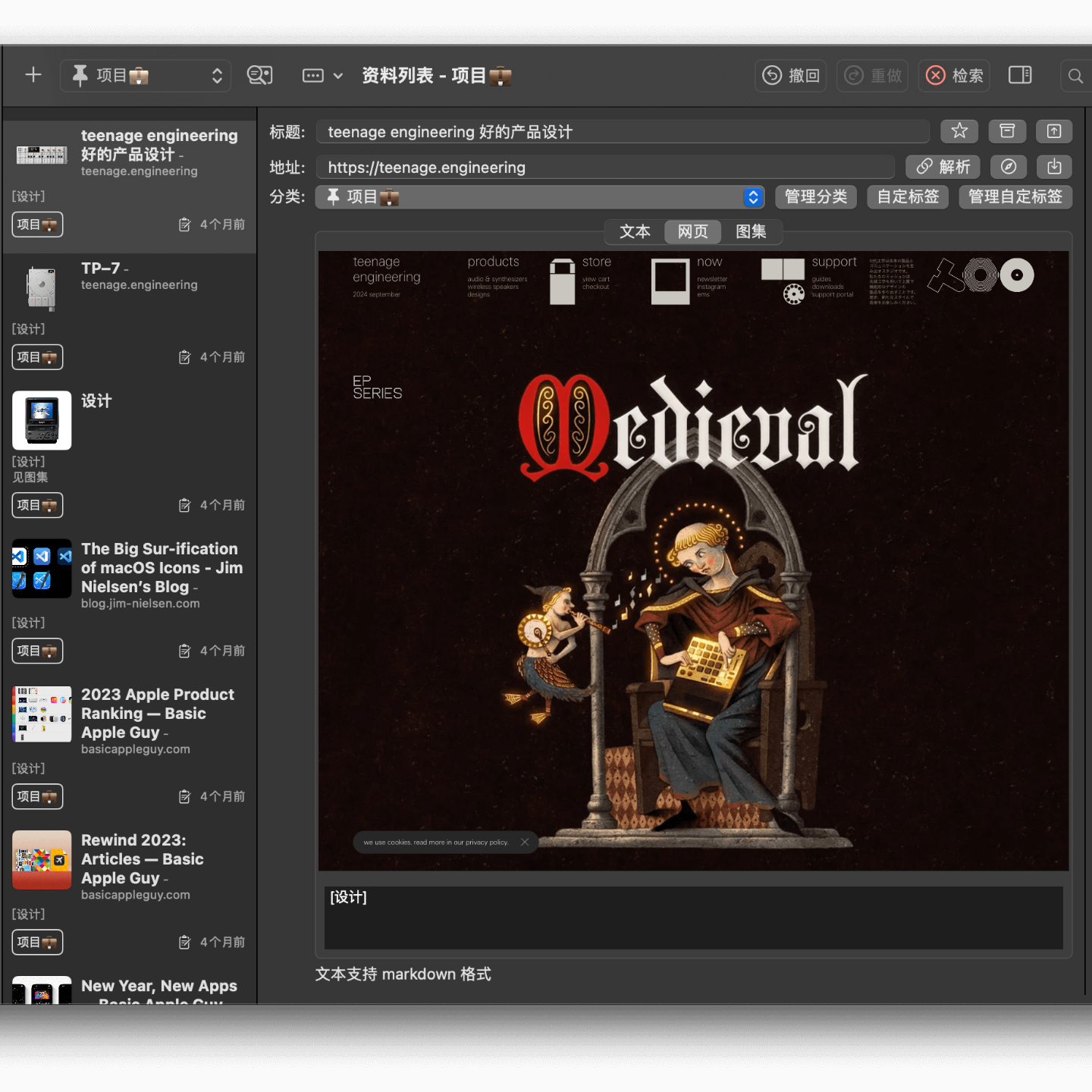Click 'now' in the webpage navigation

point(710,262)
